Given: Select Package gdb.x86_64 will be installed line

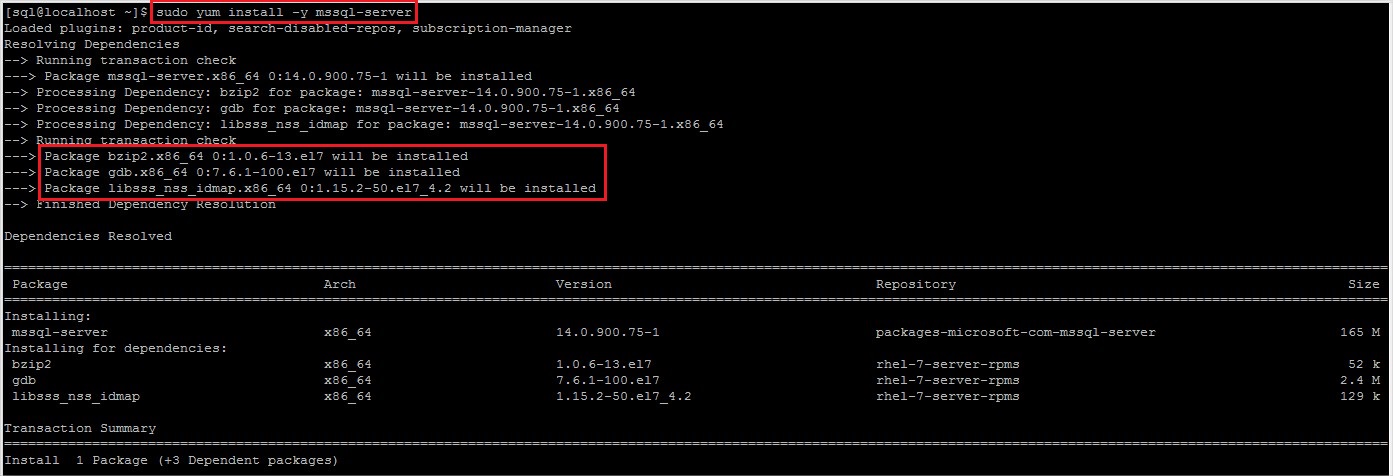Looking at the screenshot, I should point(252,172).
